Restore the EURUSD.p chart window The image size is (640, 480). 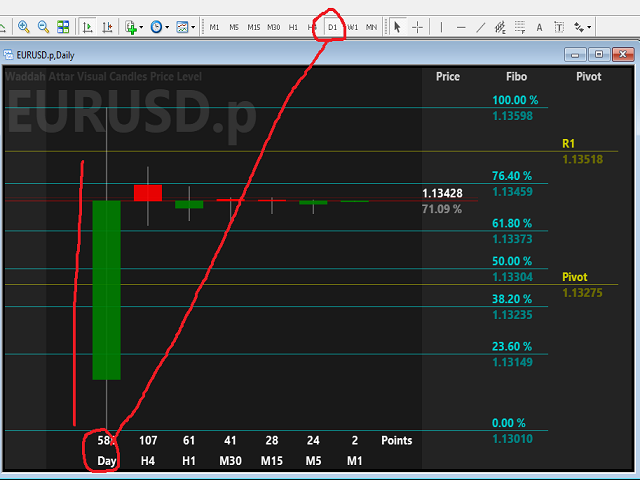coord(599,54)
